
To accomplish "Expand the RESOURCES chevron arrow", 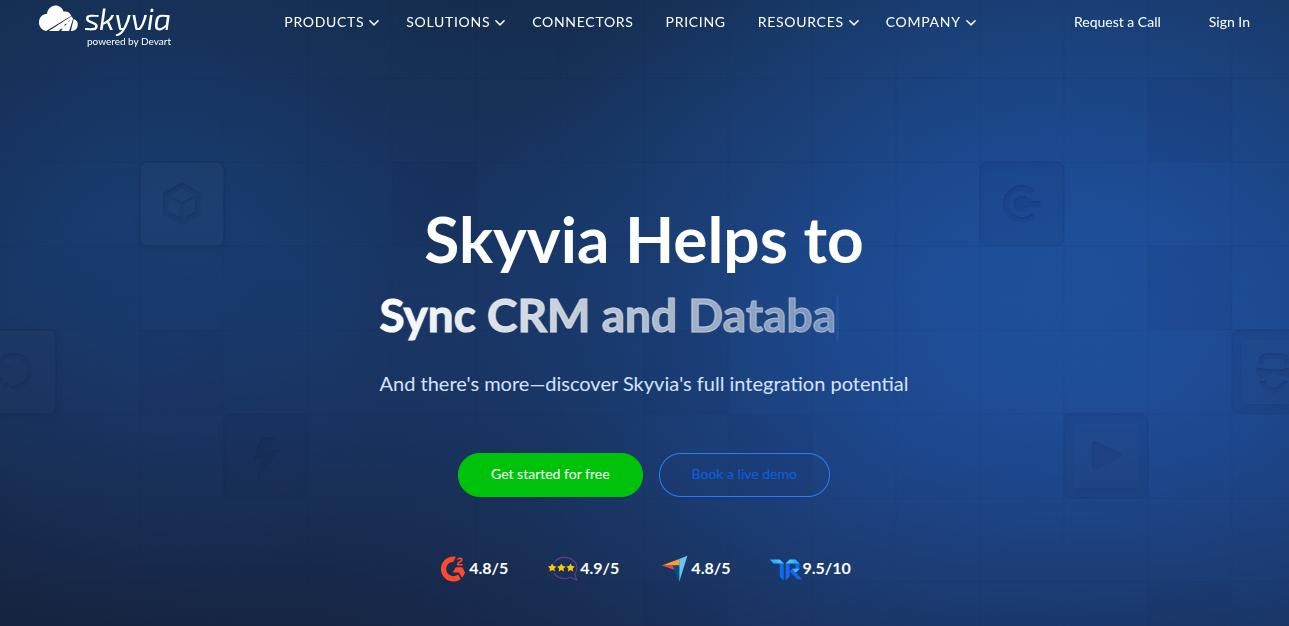I will [x=854, y=23].
